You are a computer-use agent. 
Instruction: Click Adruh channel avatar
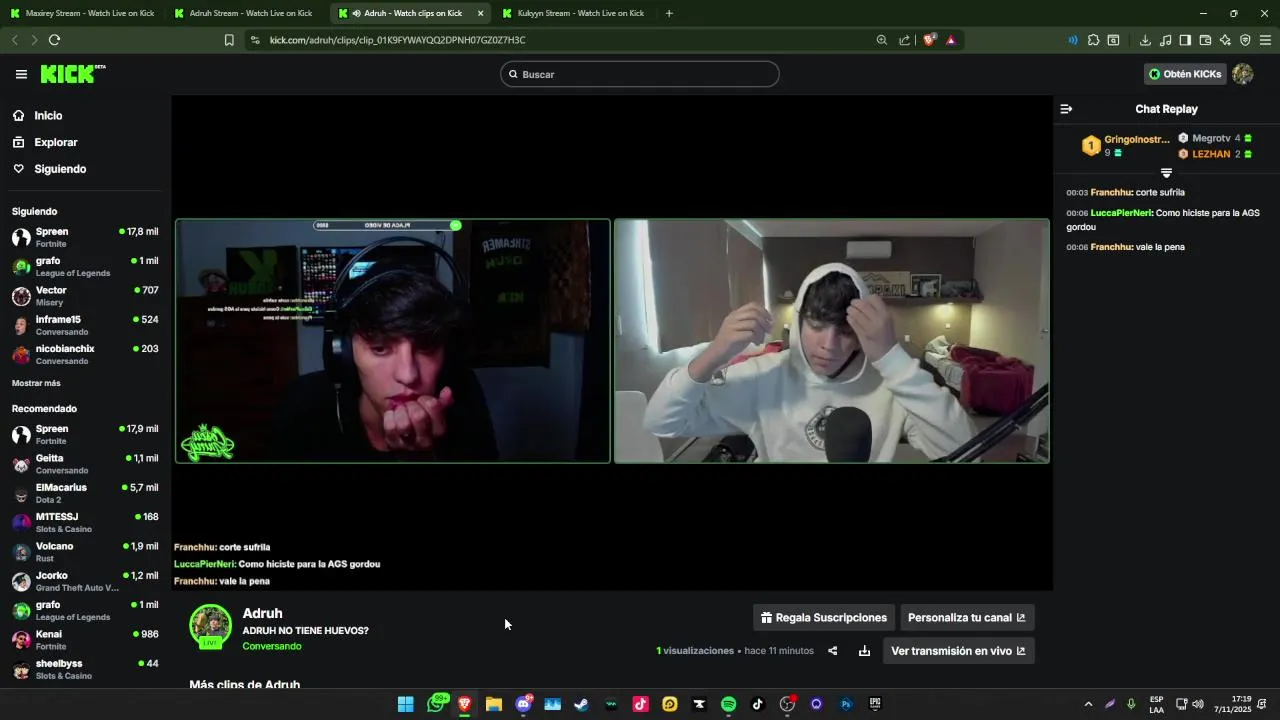point(210,626)
